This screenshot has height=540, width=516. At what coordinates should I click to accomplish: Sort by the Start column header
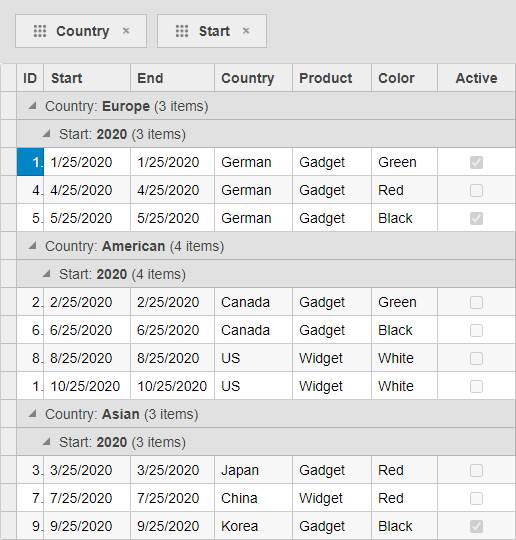[87, 78]
